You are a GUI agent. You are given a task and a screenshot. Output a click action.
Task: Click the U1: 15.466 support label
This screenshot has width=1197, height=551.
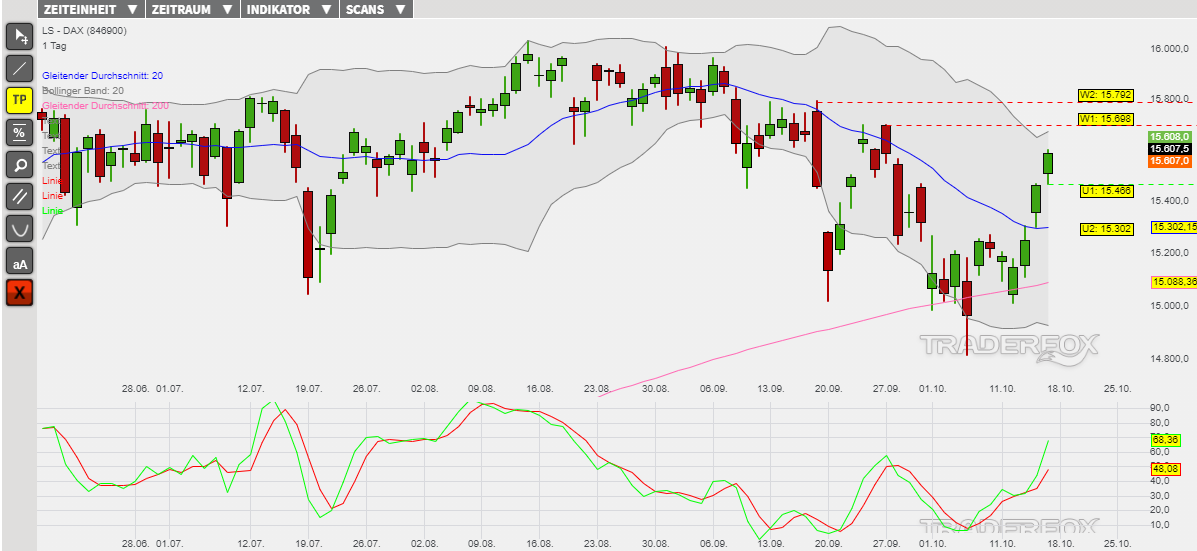tap(1105, 192)
